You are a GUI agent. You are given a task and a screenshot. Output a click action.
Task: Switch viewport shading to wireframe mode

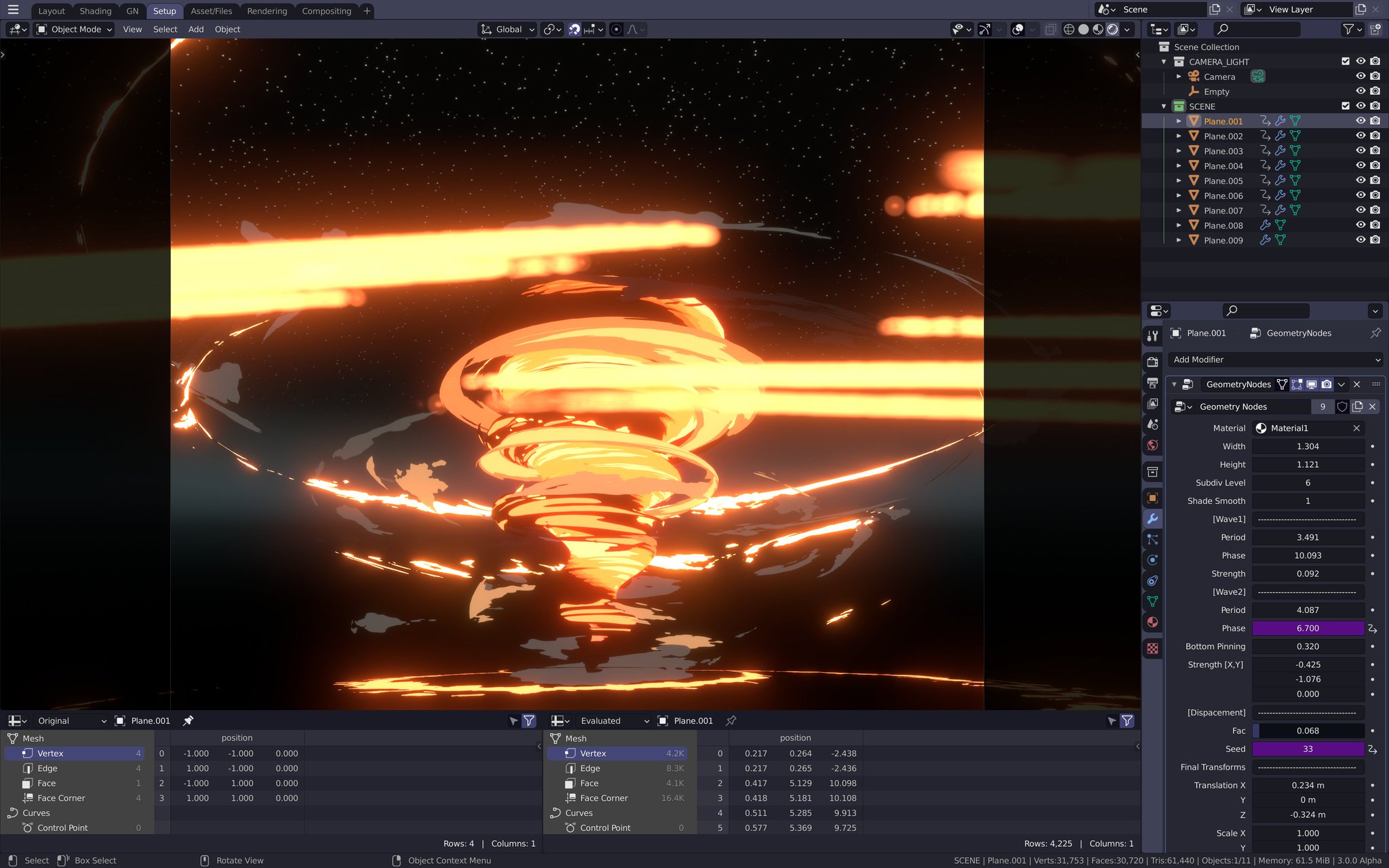[1069, 29]
